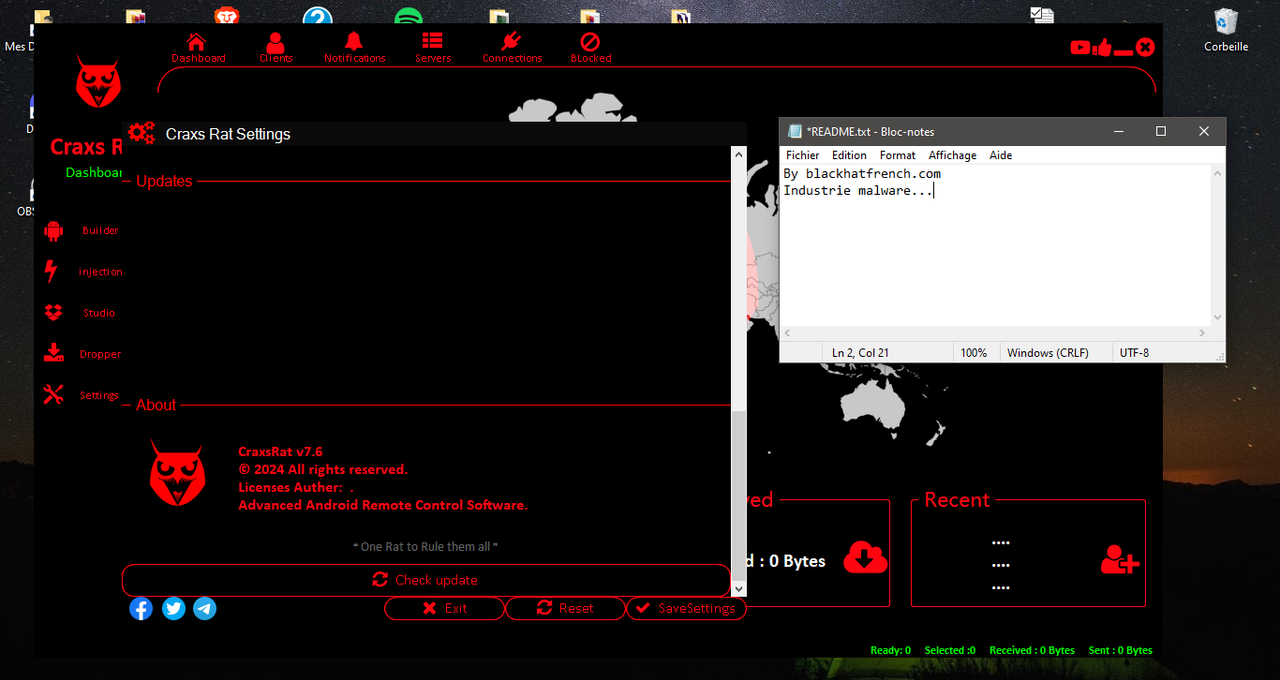This screenshot has height=680, width=1280.
Task: Click the Exit button in settings
Action: point(444,608)
